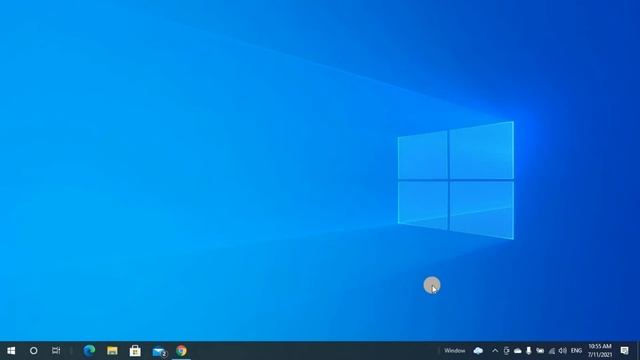Expand the hidden system tray icons

(x=495, y=351)
